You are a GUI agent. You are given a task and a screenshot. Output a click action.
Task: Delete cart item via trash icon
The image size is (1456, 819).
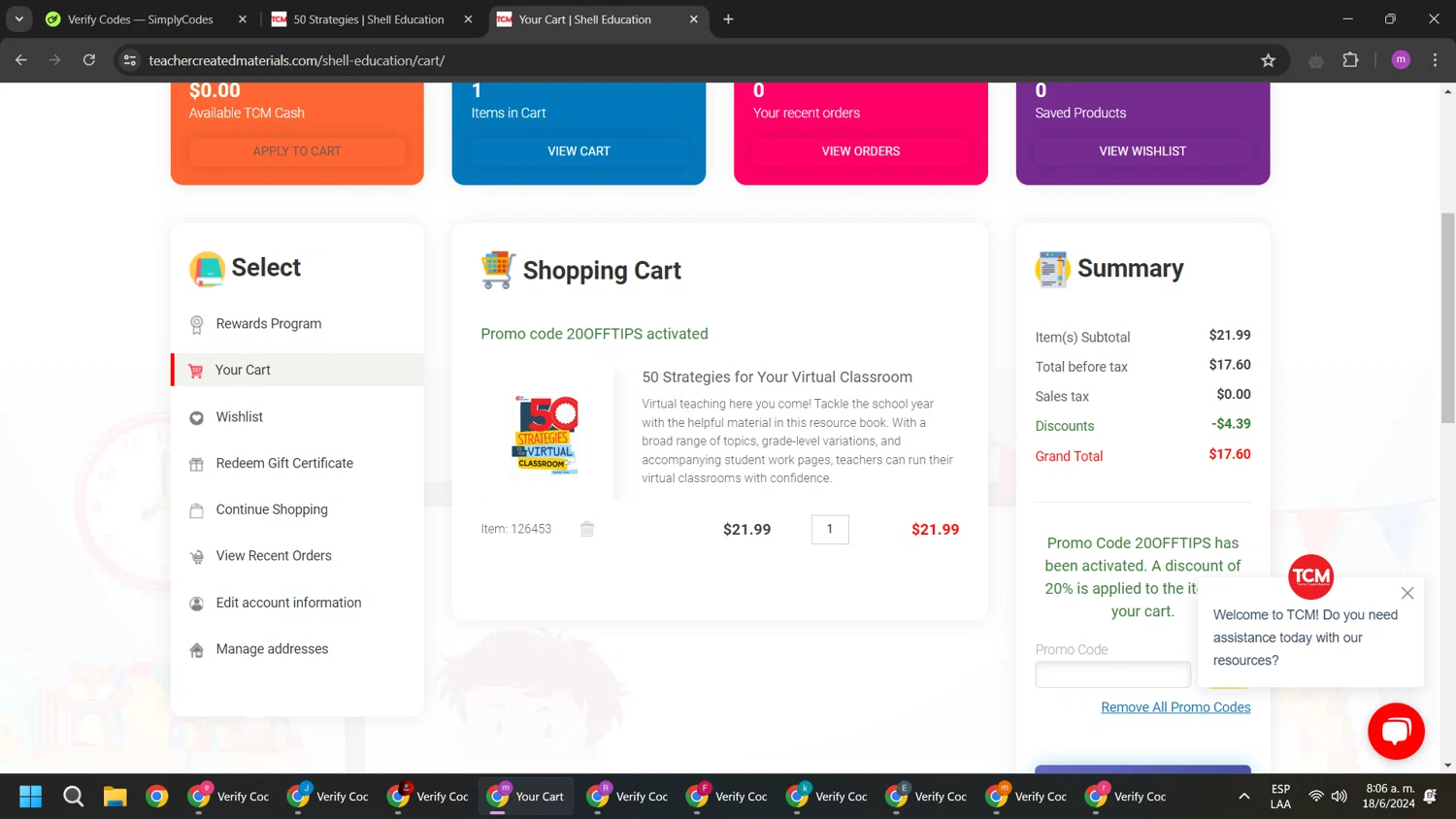point(587,529)
